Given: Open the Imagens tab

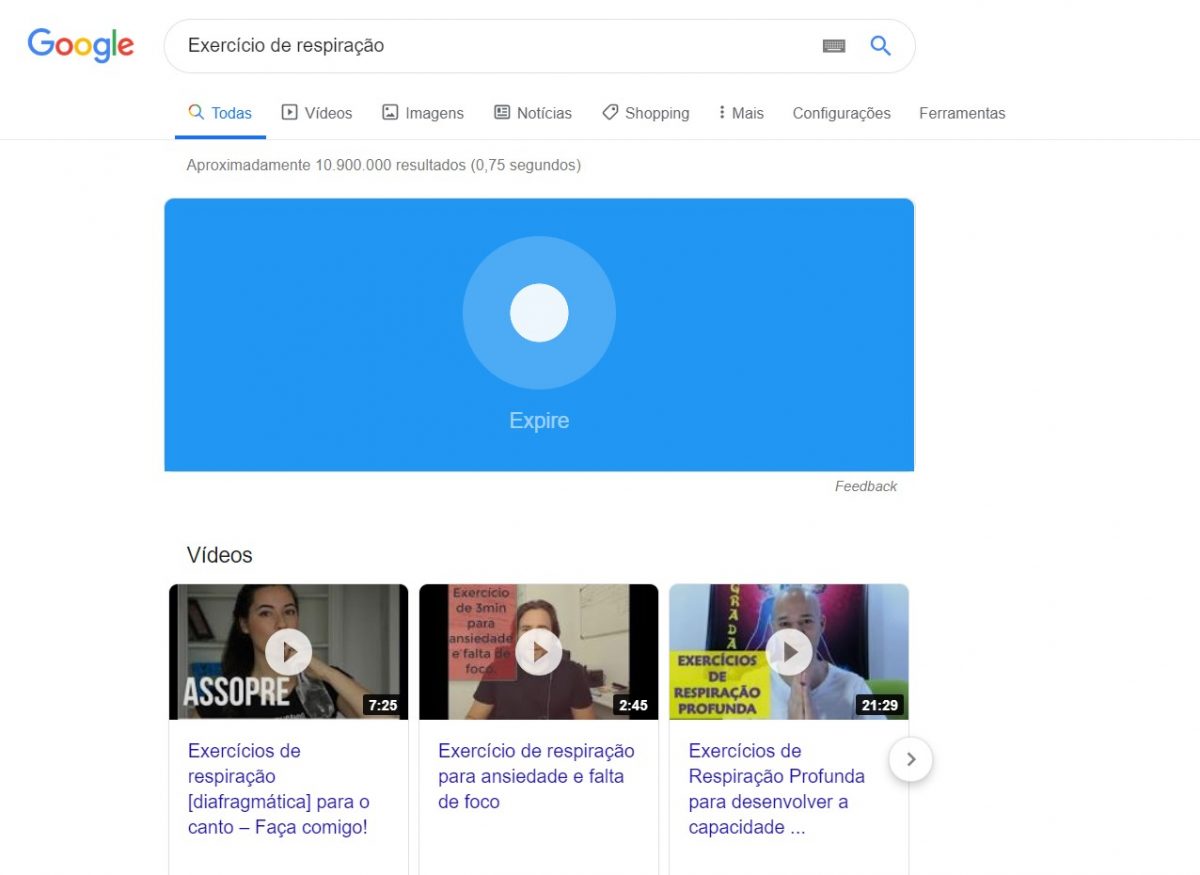Looking at the screenshot, I should click(x=423, y=113).
